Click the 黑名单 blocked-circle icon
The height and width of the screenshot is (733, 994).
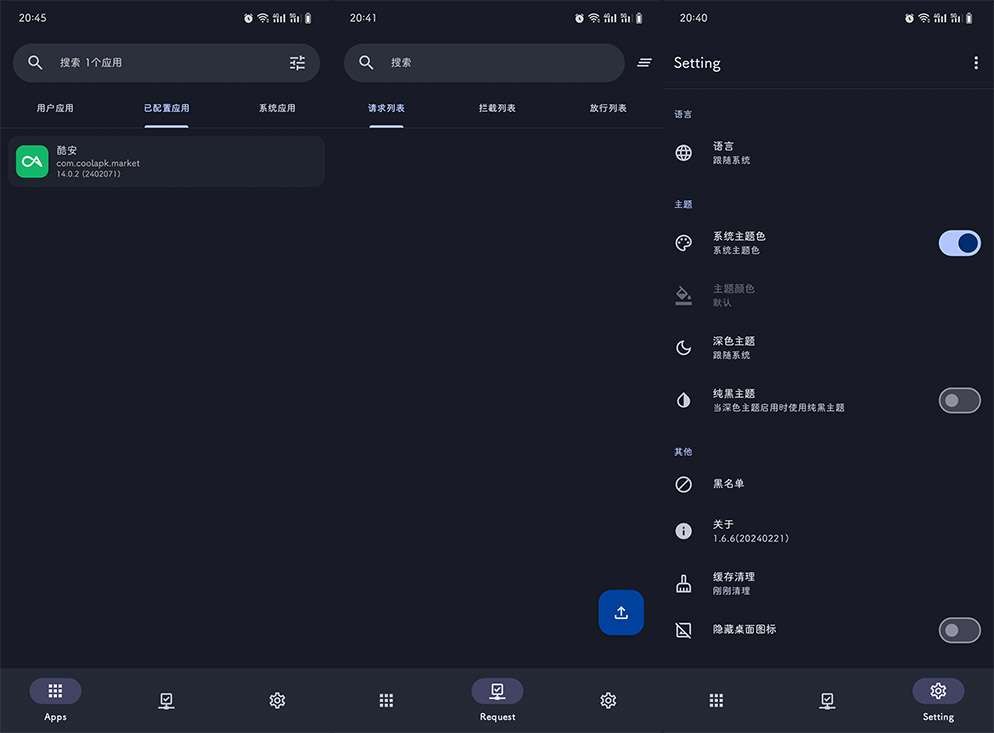tap(684, 484)
